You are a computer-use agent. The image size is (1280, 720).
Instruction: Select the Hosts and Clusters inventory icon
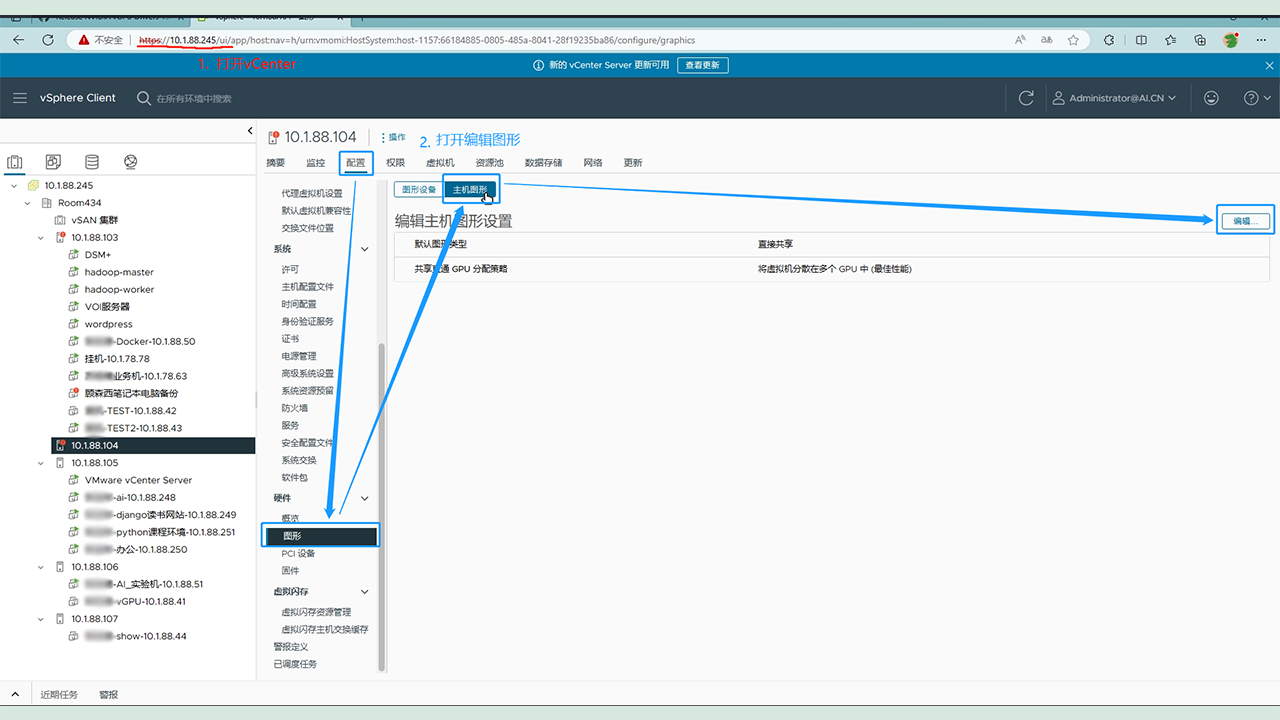[15, 162]
